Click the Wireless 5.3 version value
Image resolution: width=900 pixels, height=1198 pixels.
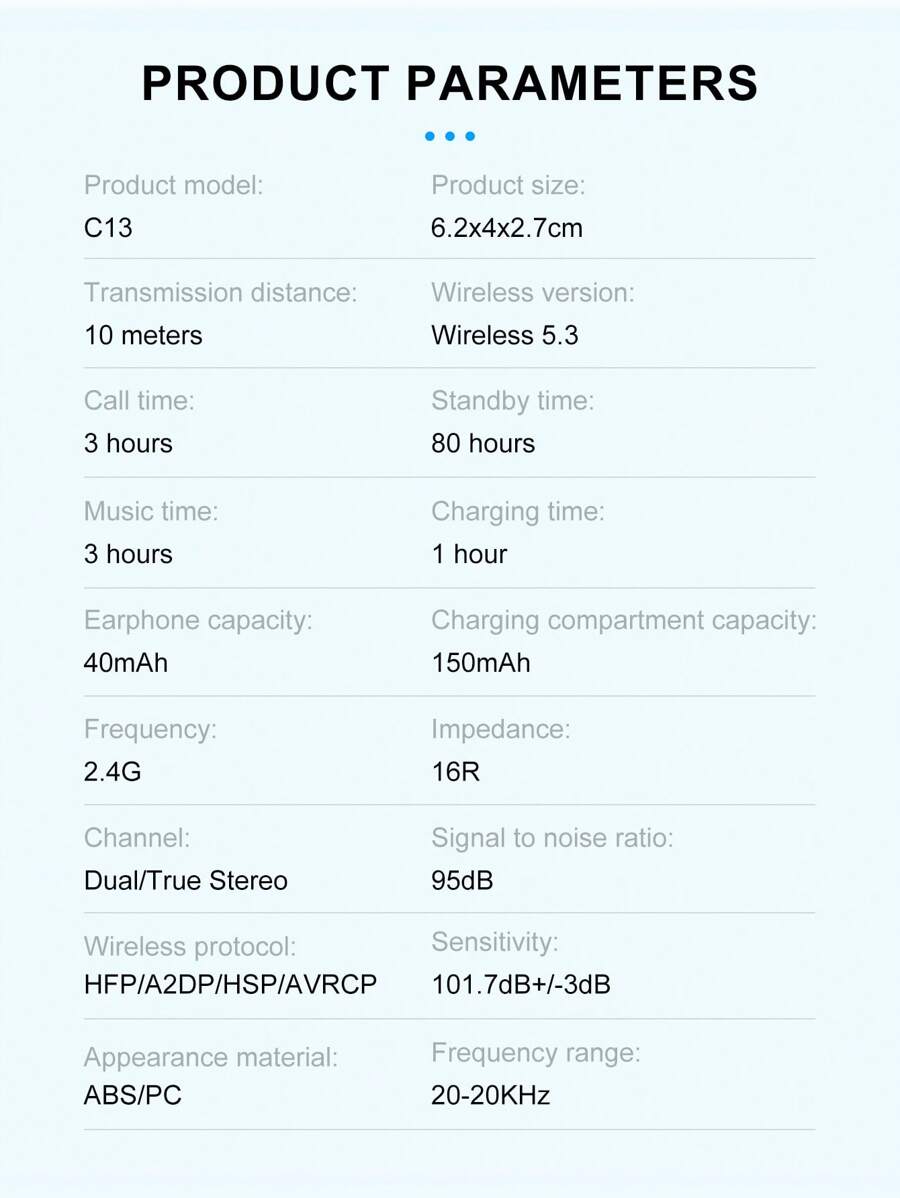click(505, 335)
